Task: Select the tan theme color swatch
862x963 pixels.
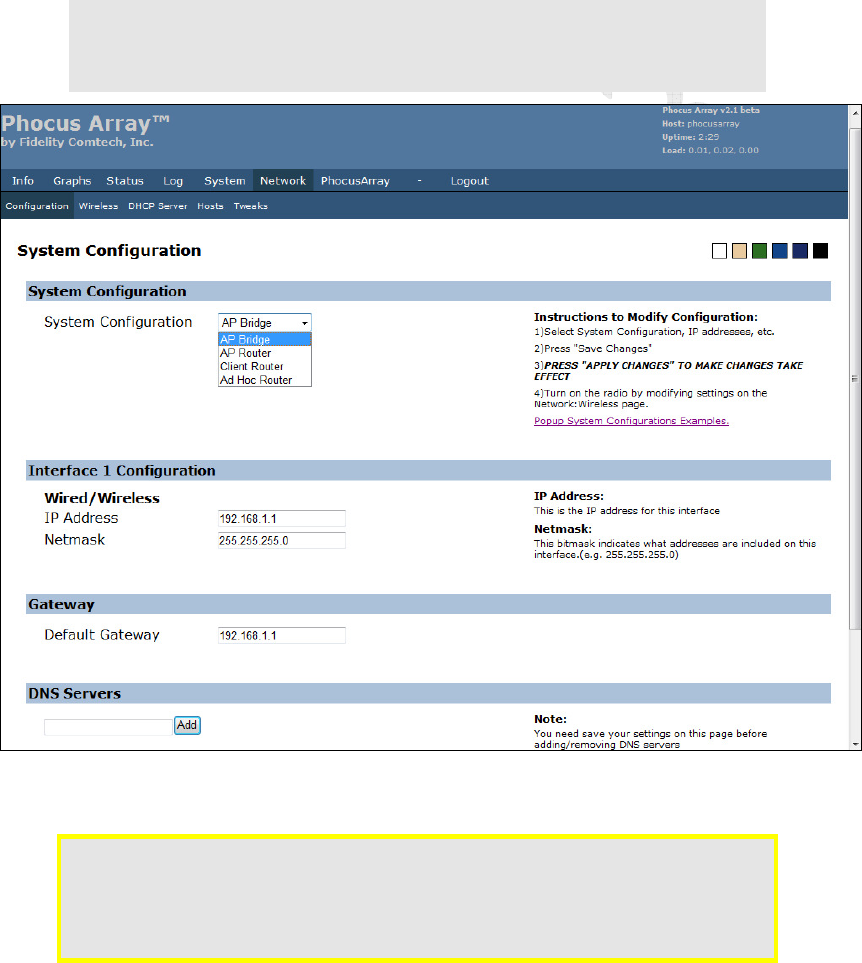Action: (x=739, y=251)
